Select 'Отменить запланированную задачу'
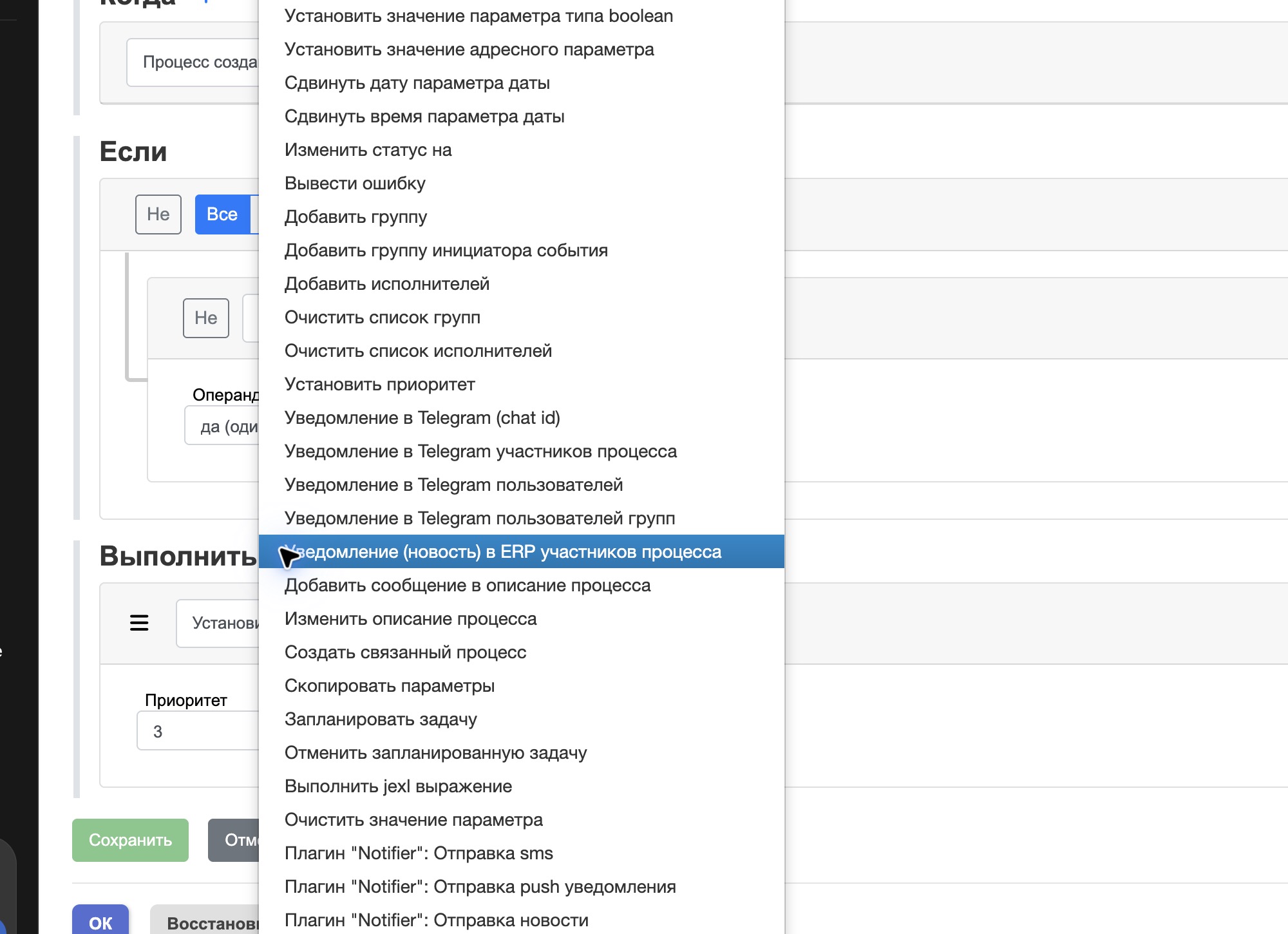Image resolution: width=1288 pixels, height=934 pixels. pyautogui.click(x=521, y=753)
